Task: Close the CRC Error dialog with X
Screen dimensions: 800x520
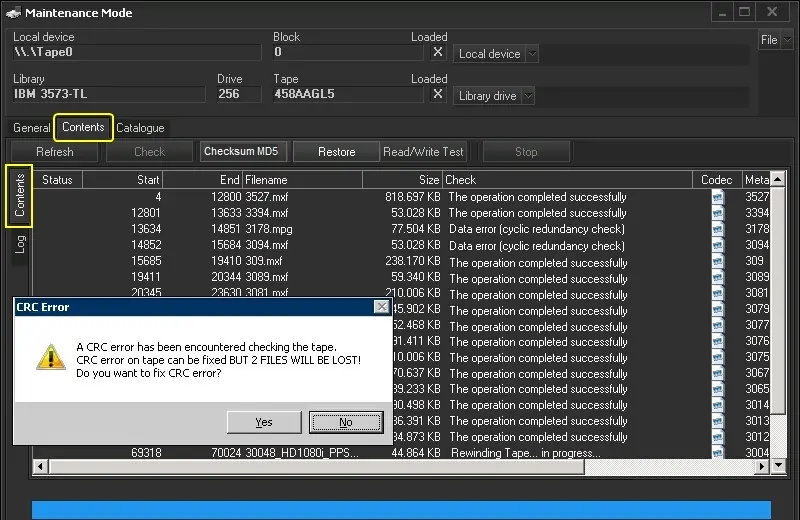Action: tap(380, 307)
